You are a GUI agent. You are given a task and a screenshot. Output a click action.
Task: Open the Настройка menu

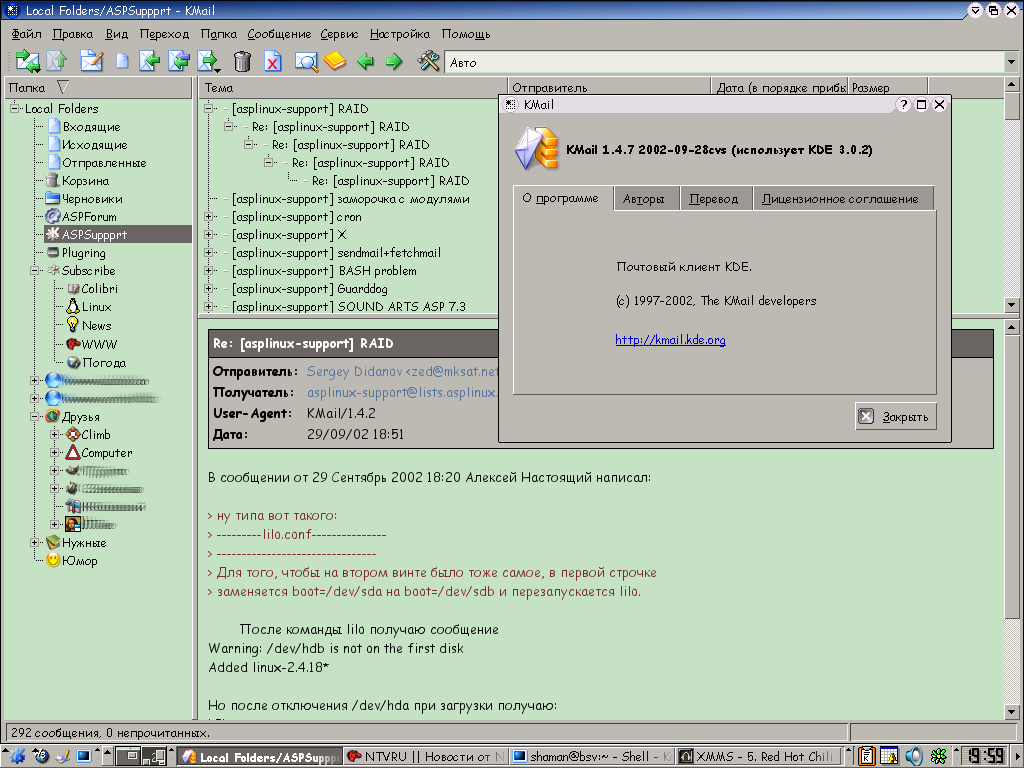(x=400, y=34)
